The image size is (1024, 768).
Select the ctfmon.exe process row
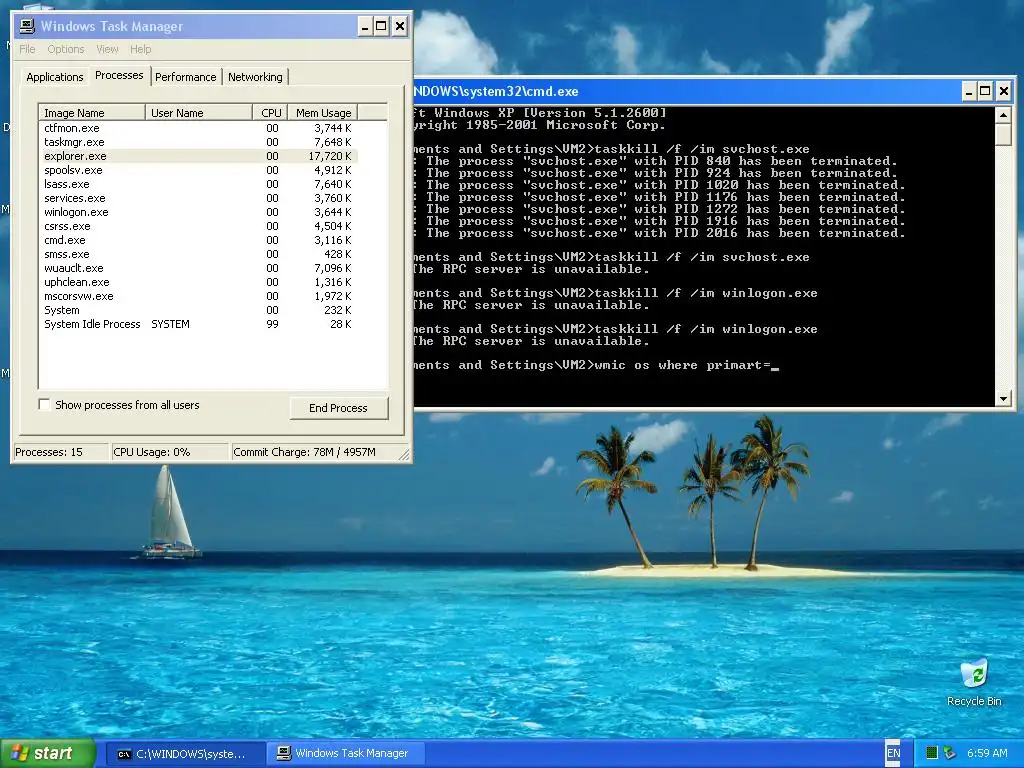point(199,128)
